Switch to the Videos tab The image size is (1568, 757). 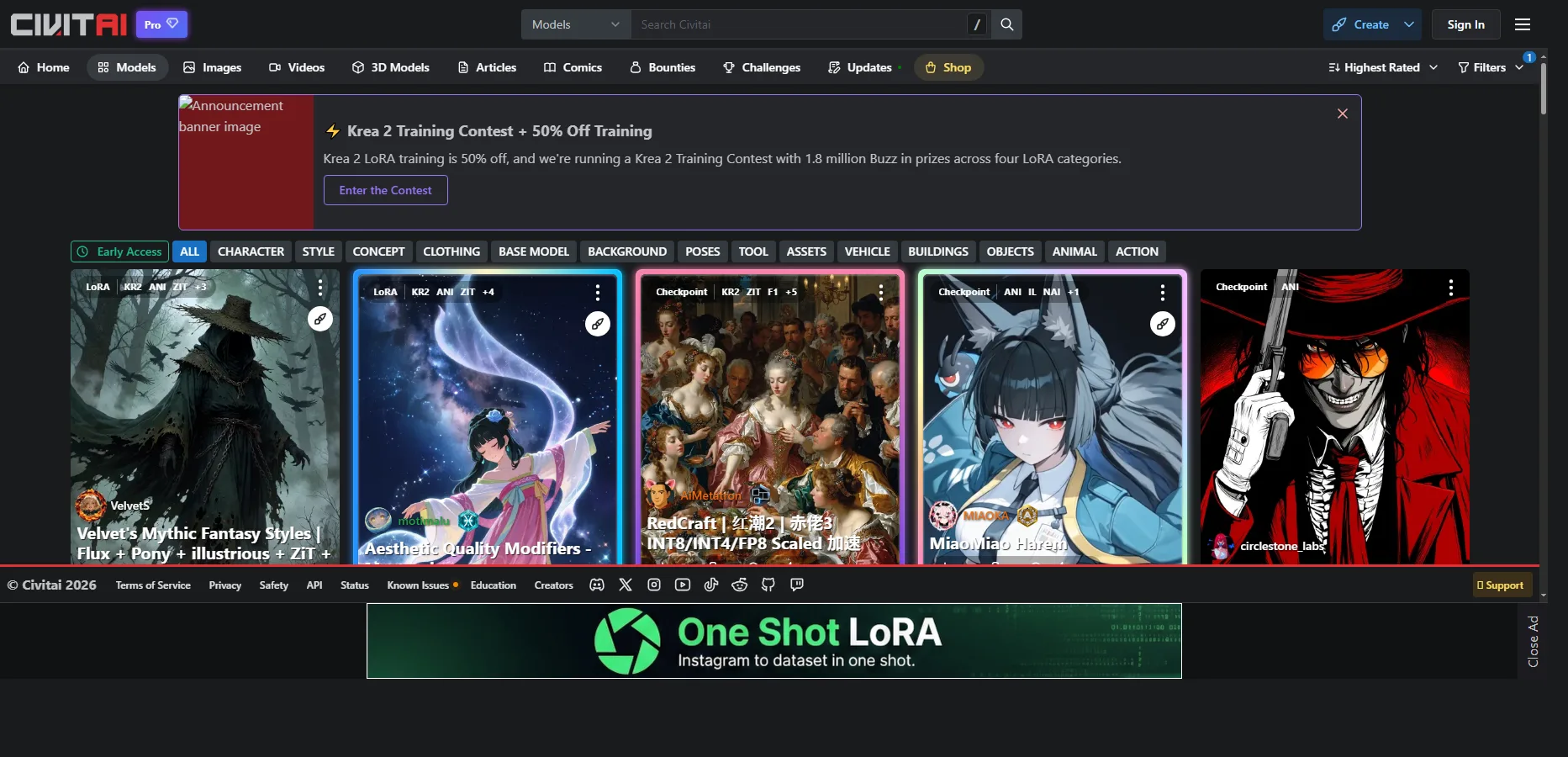coord(297,67)
